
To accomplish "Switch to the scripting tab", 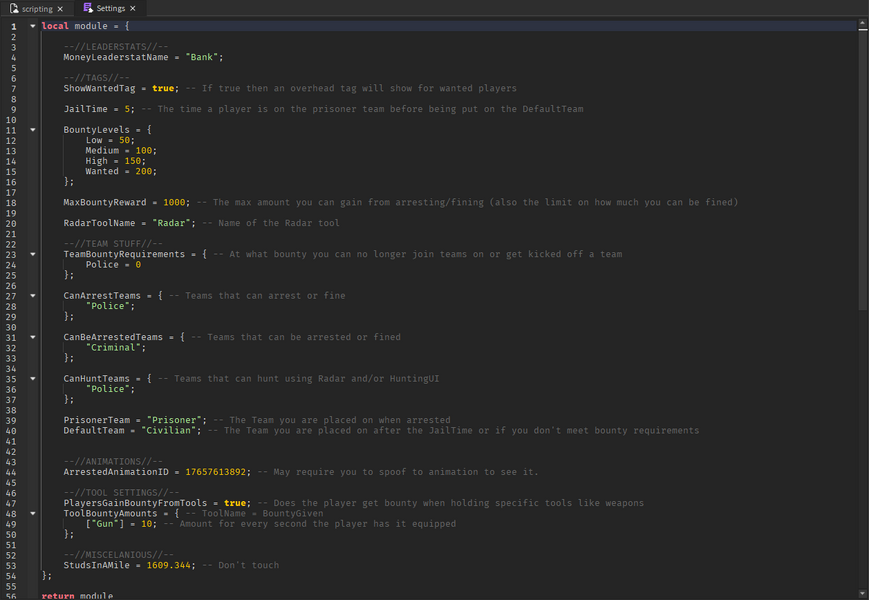I will click(37, 8).
